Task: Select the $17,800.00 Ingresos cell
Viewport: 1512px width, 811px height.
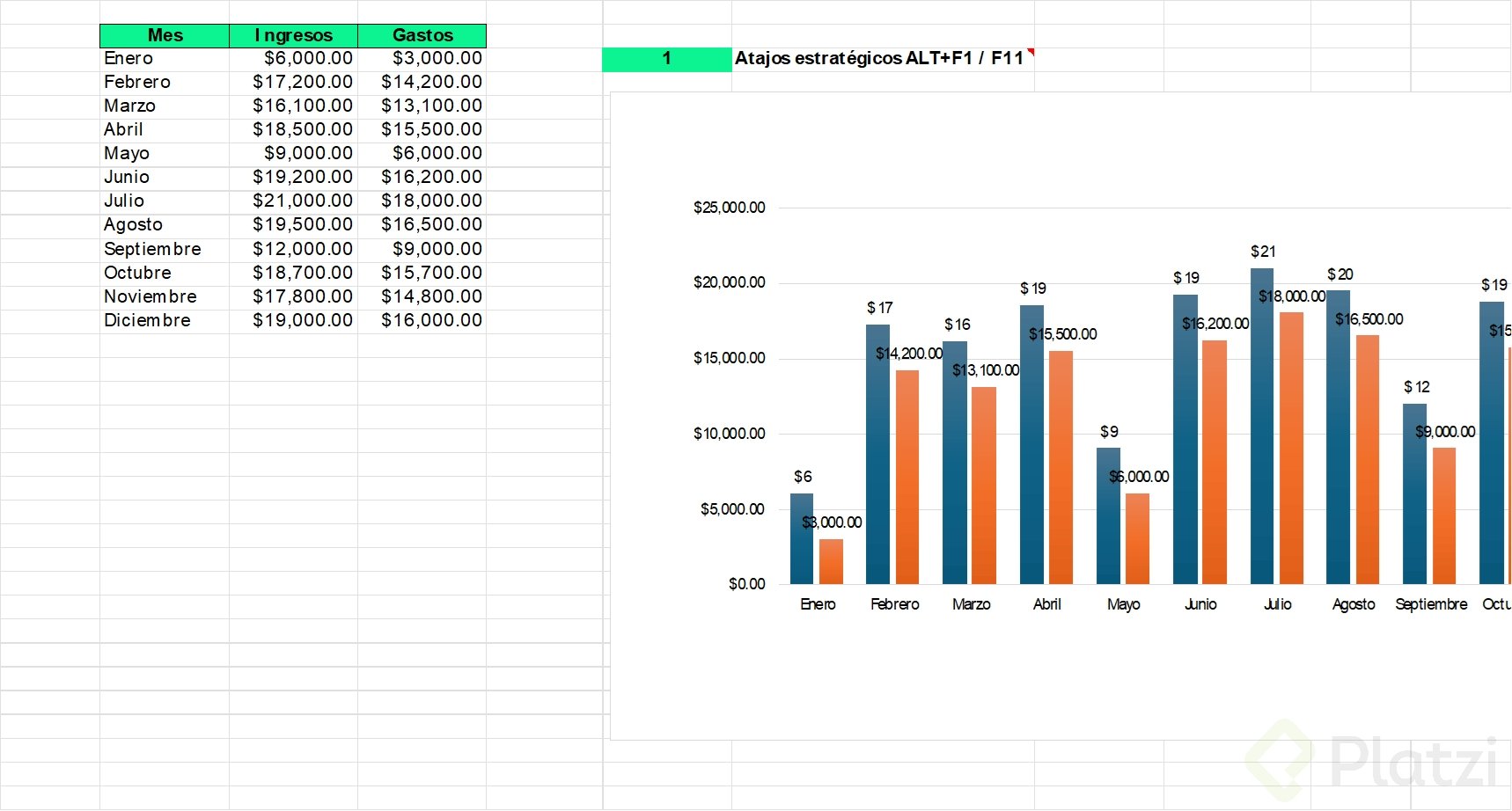Action: coord(293,297)
